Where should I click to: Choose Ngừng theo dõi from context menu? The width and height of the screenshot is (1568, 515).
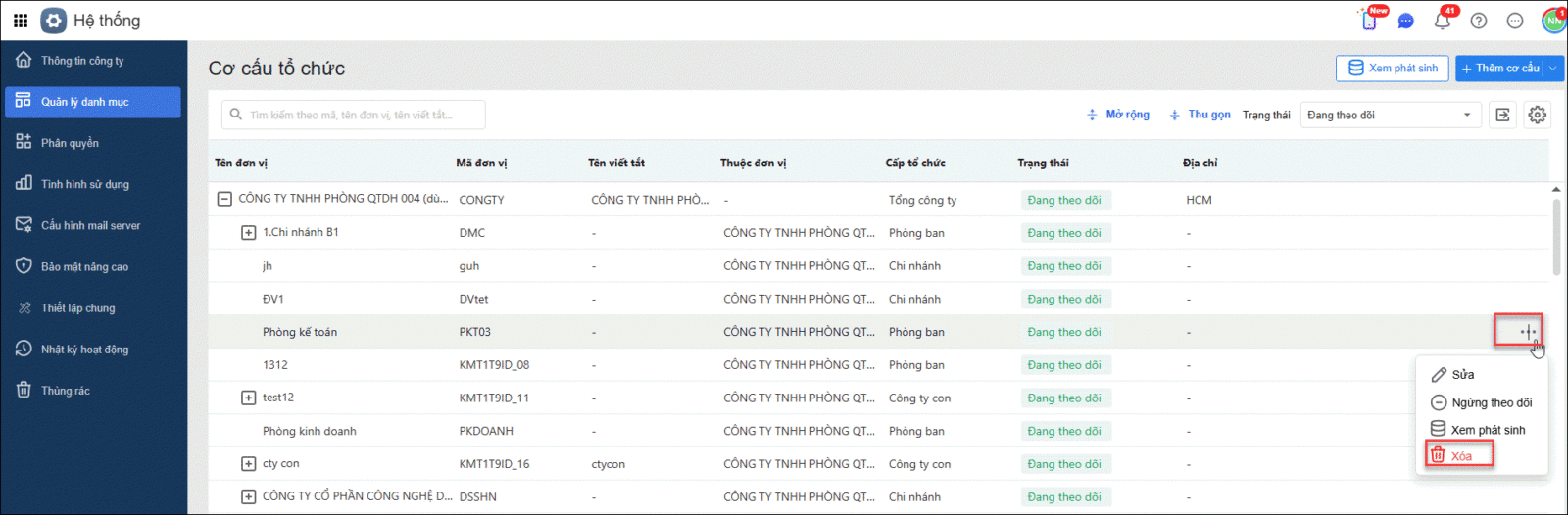coord(1491,402)
